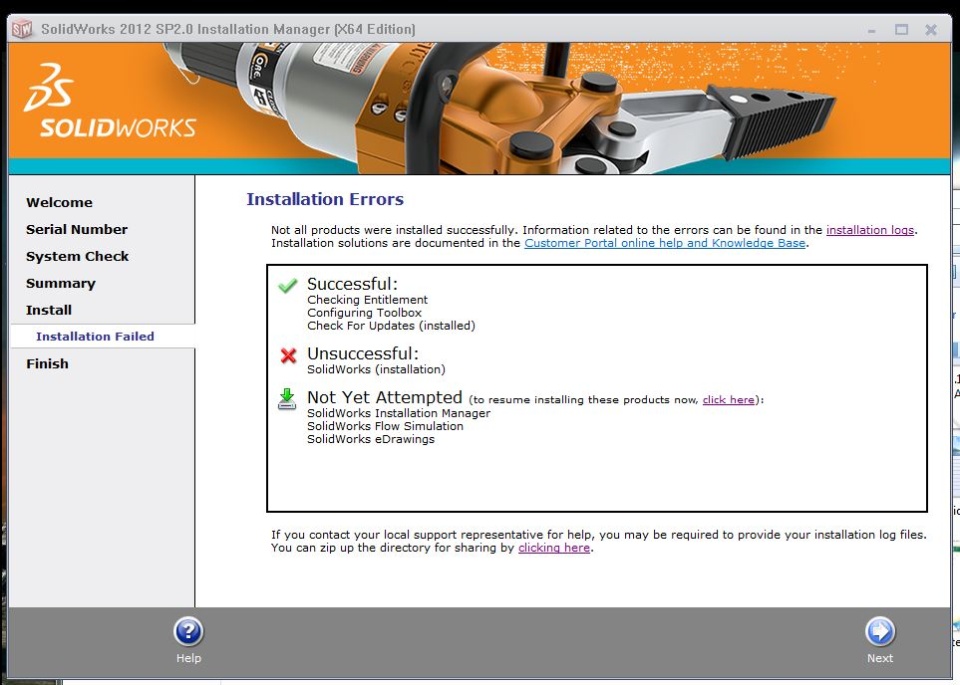Click 'Check For Updates (installed)' entry
Screen dimensions: 960x685
tap(391, 326)
